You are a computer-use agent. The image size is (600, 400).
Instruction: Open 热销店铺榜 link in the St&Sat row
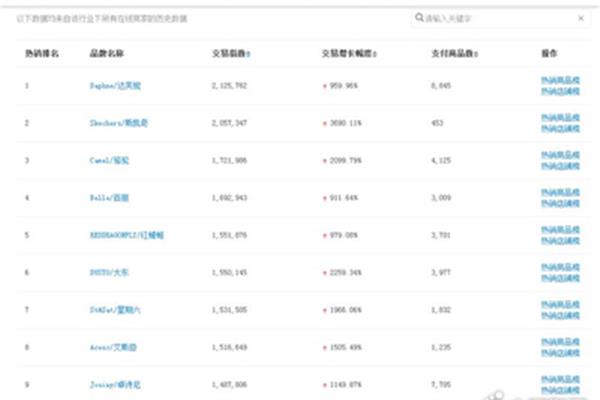560,315
